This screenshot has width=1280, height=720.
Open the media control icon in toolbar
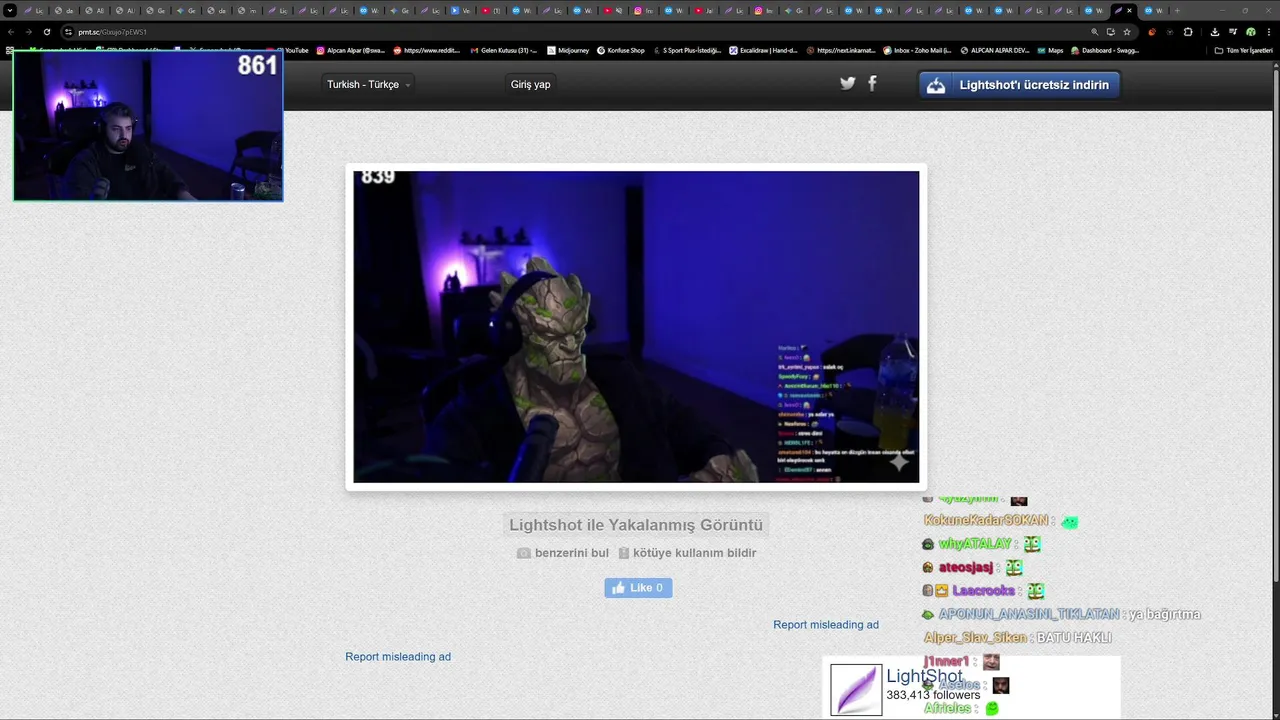1232,32
